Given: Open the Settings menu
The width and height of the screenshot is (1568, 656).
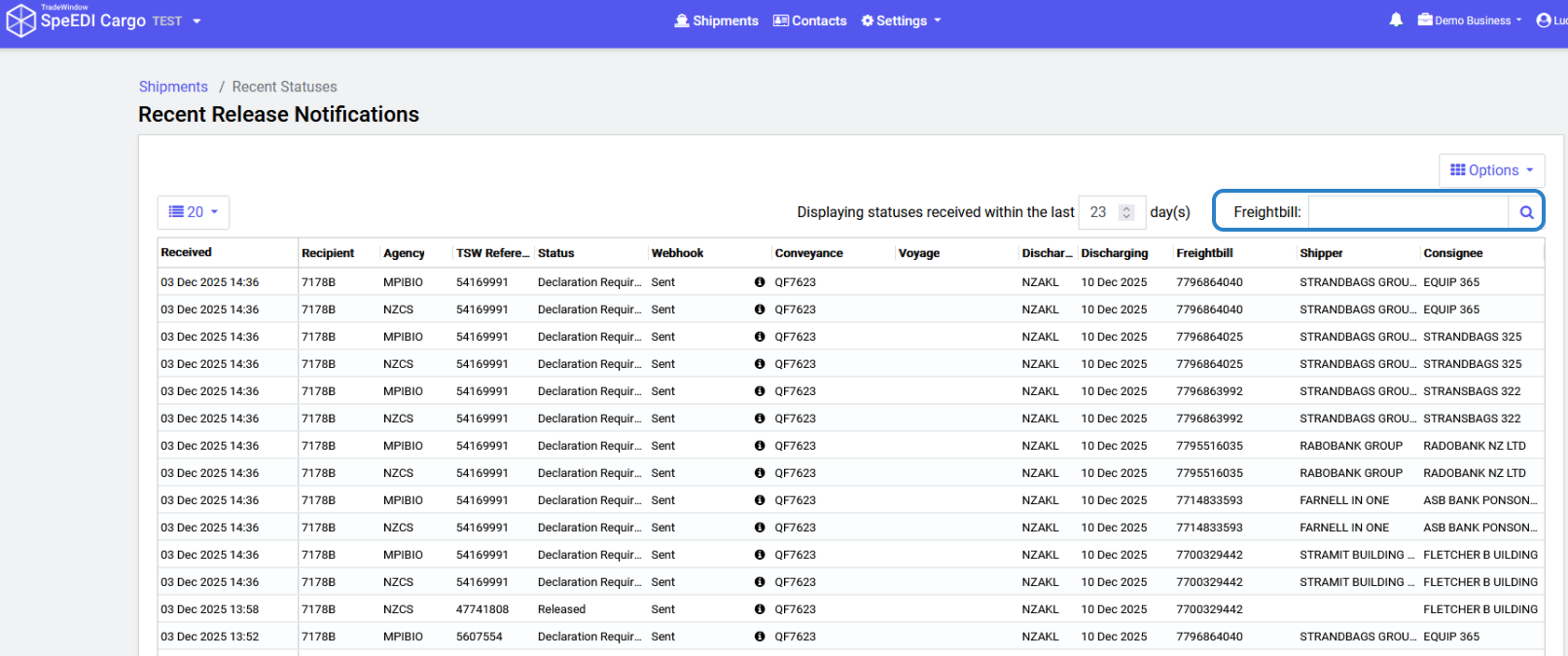Looking at the screenshot, I should (901, 20).
